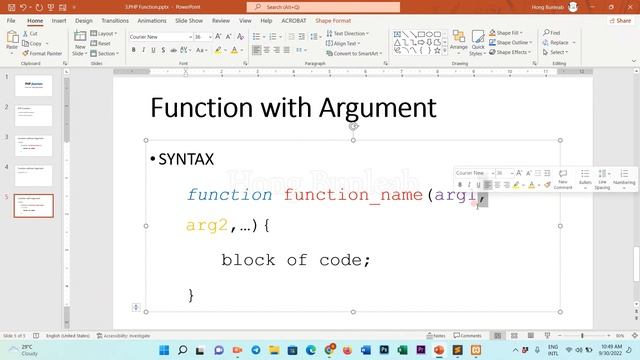Open the File menu
This screenshot has height=360, width=640.
tap(11, 20)
